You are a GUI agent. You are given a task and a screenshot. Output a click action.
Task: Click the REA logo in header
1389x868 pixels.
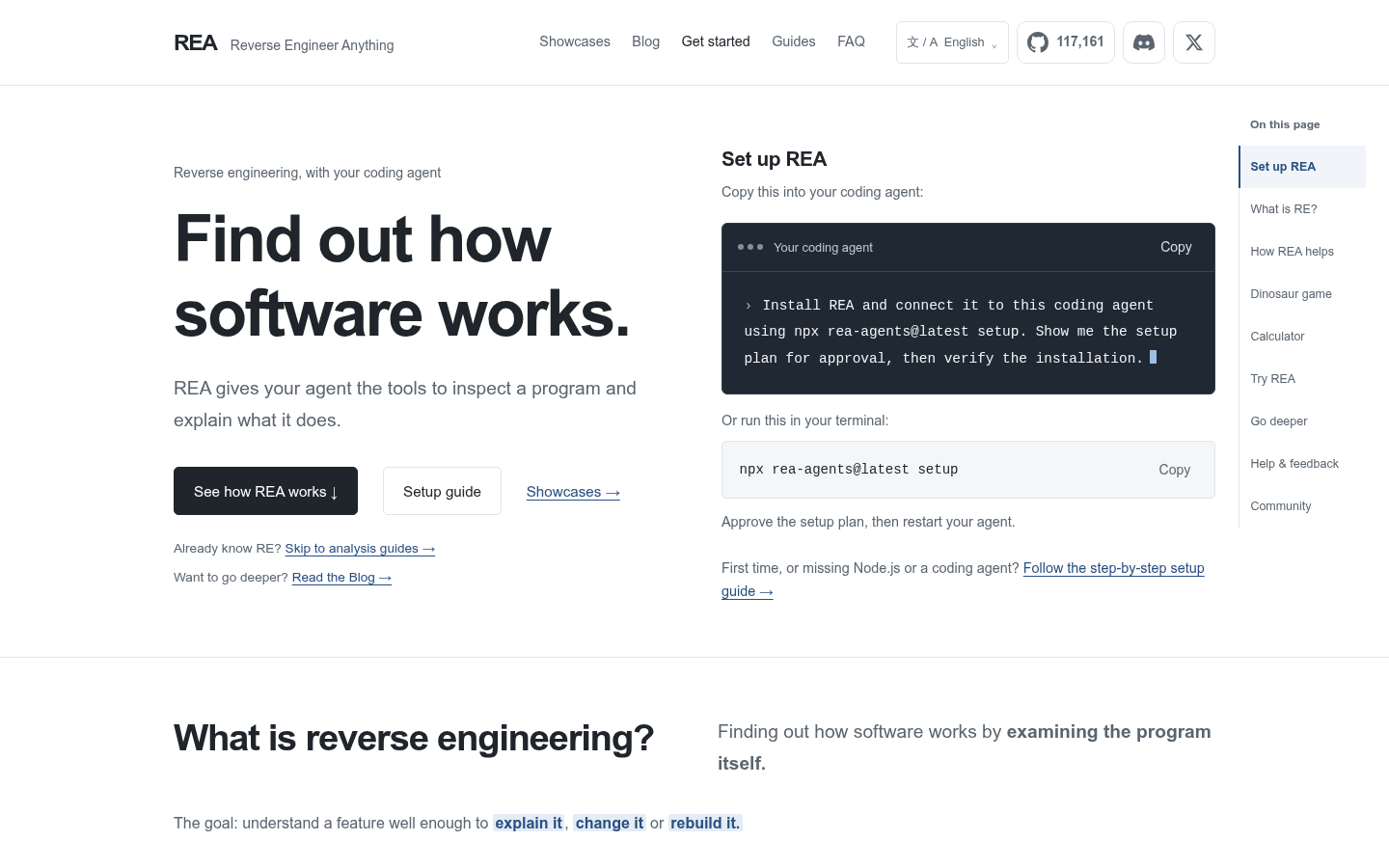196,42
